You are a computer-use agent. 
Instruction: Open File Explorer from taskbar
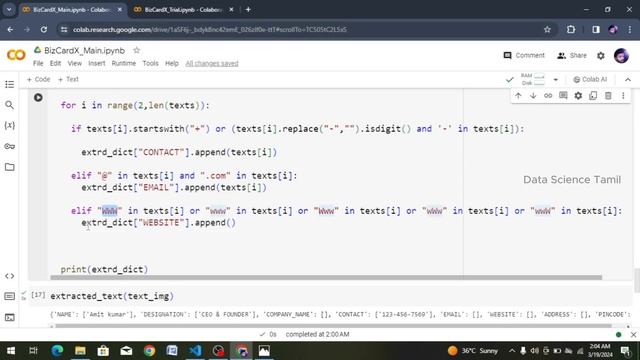(80, 351)
